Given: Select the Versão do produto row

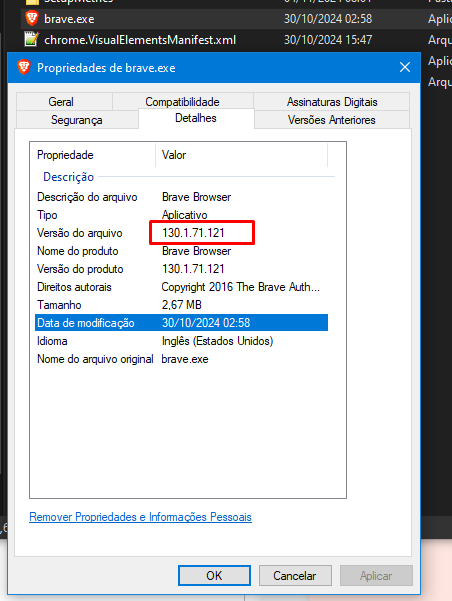Looking at the screenshot, I should coord(181,269).
